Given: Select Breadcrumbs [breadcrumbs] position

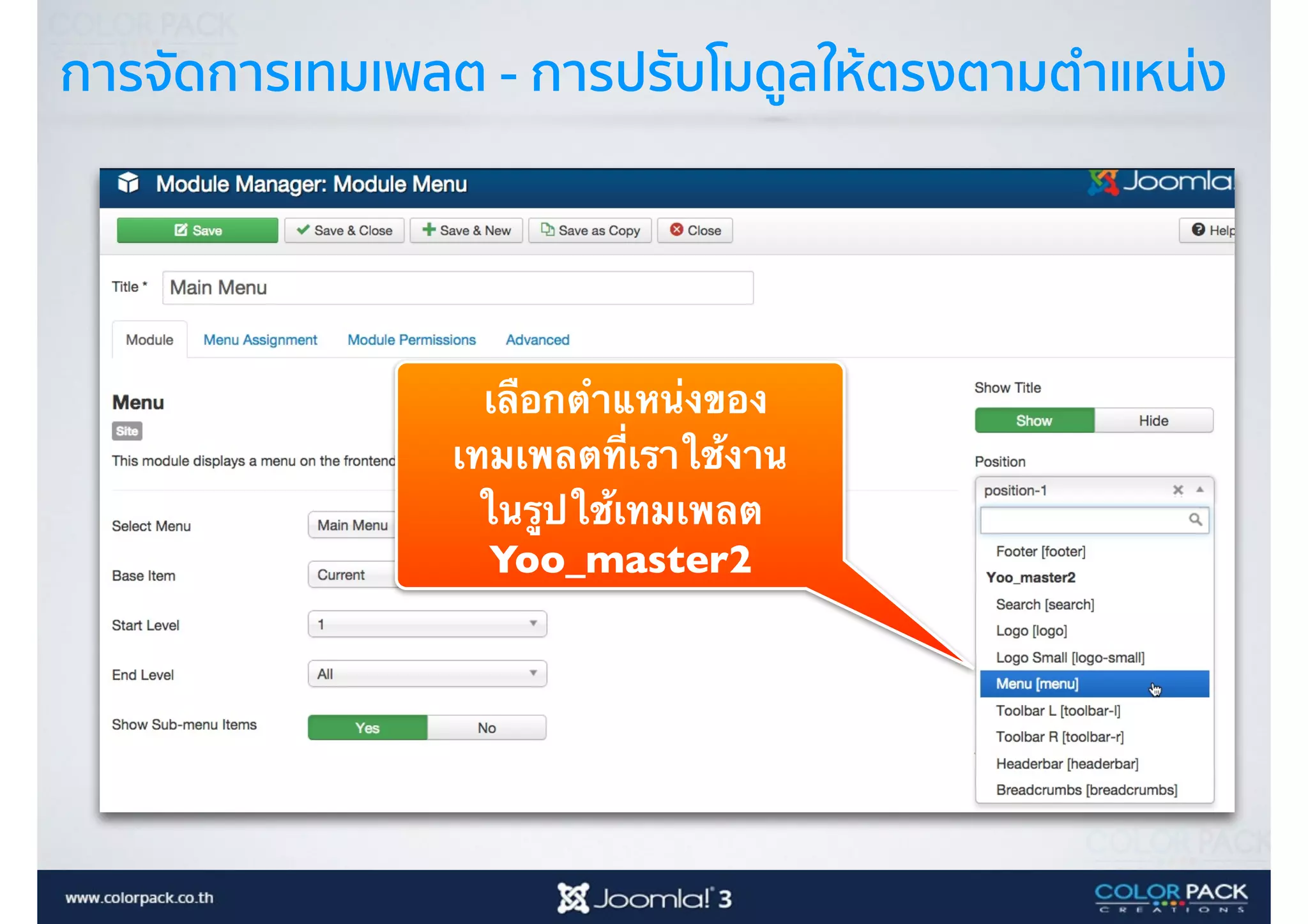Looking at the screenshot, I should tap(1095, 790).
